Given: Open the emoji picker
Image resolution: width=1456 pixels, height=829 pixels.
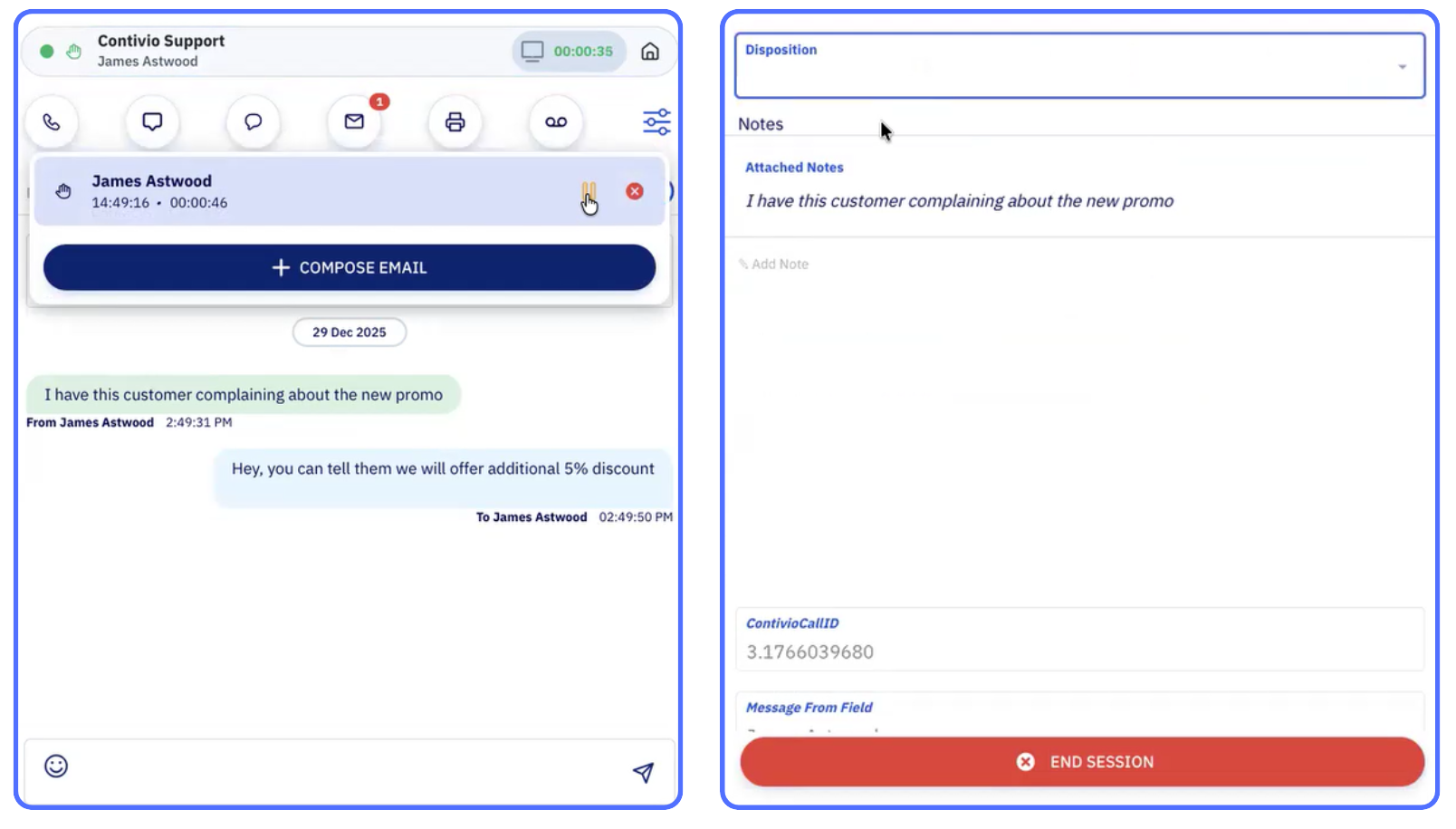Looking at the screenshot, I should click(x=56, y=766).
